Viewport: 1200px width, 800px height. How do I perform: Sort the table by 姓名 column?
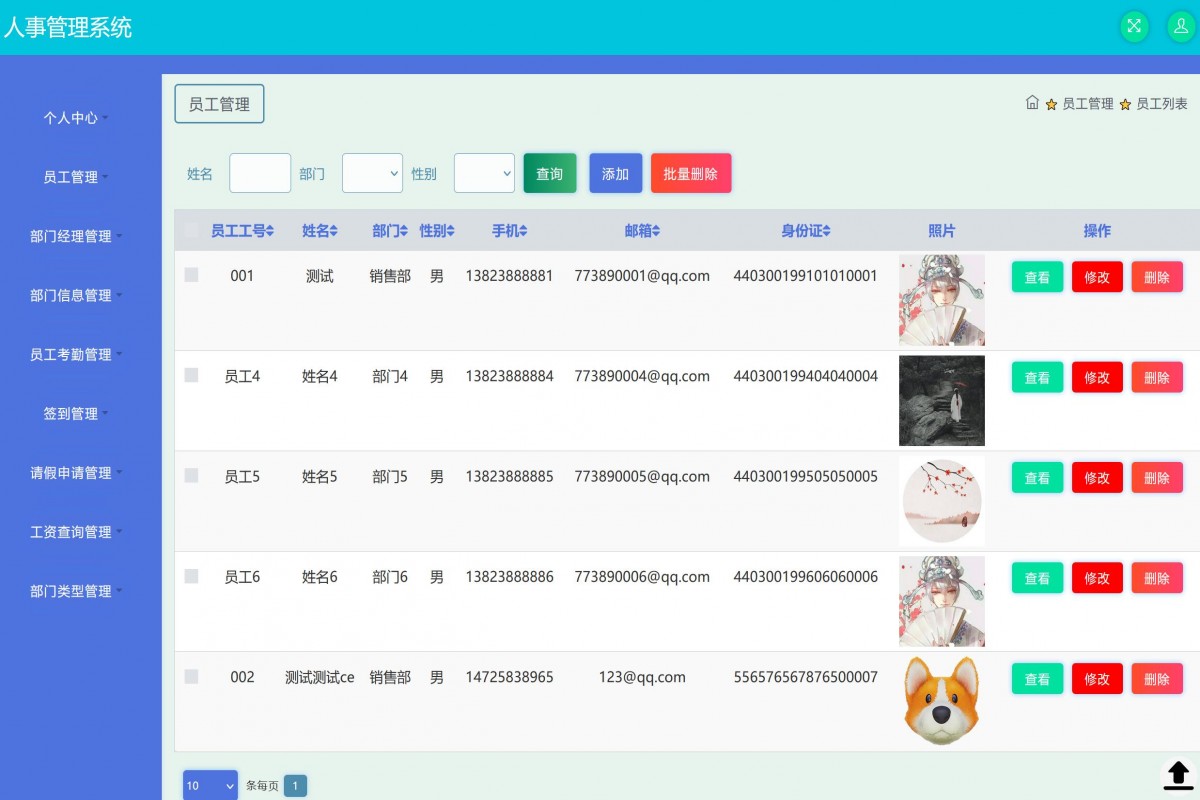click(x=320, y=230)
